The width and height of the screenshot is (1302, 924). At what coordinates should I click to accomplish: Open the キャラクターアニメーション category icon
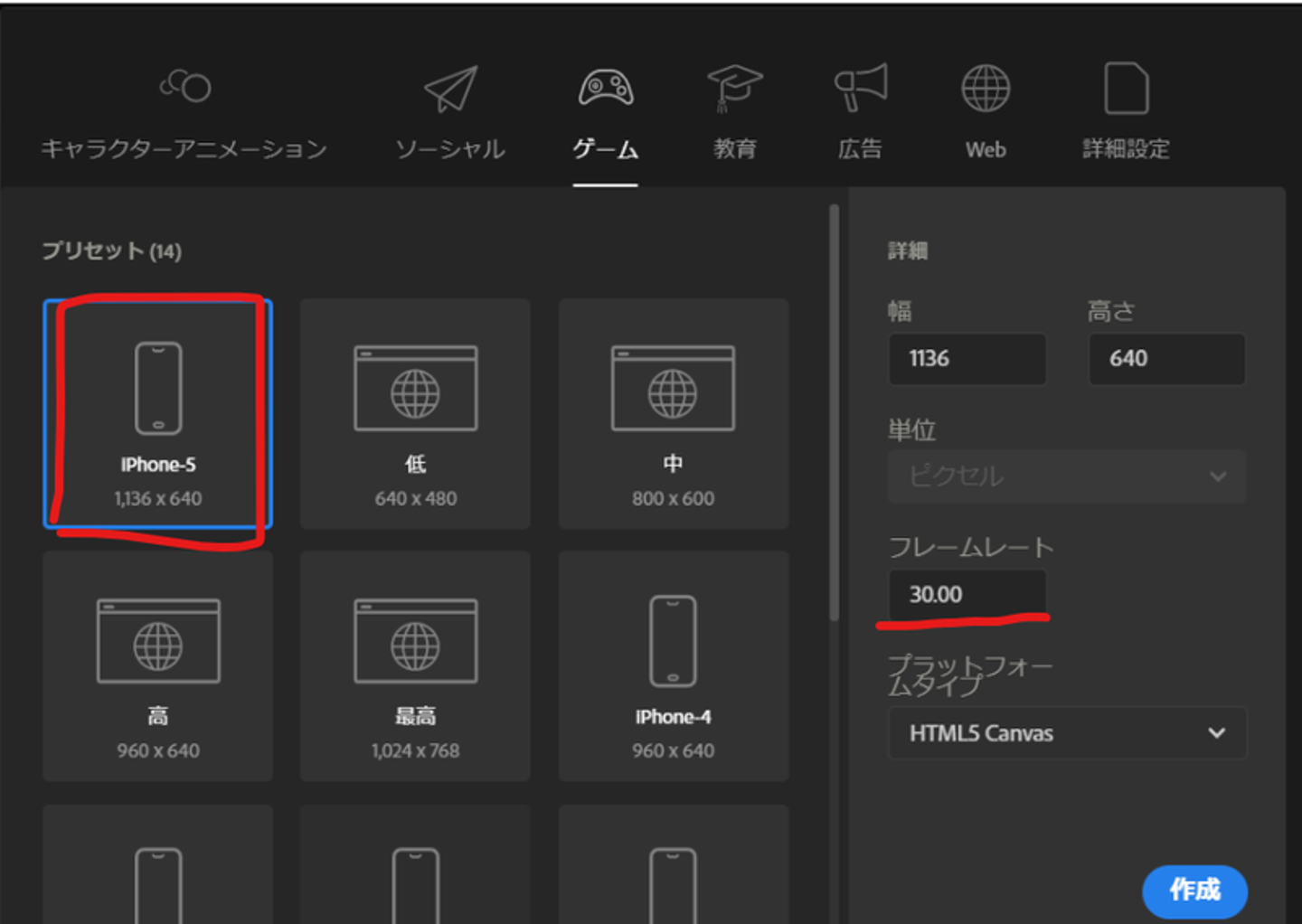pos(184,87)
